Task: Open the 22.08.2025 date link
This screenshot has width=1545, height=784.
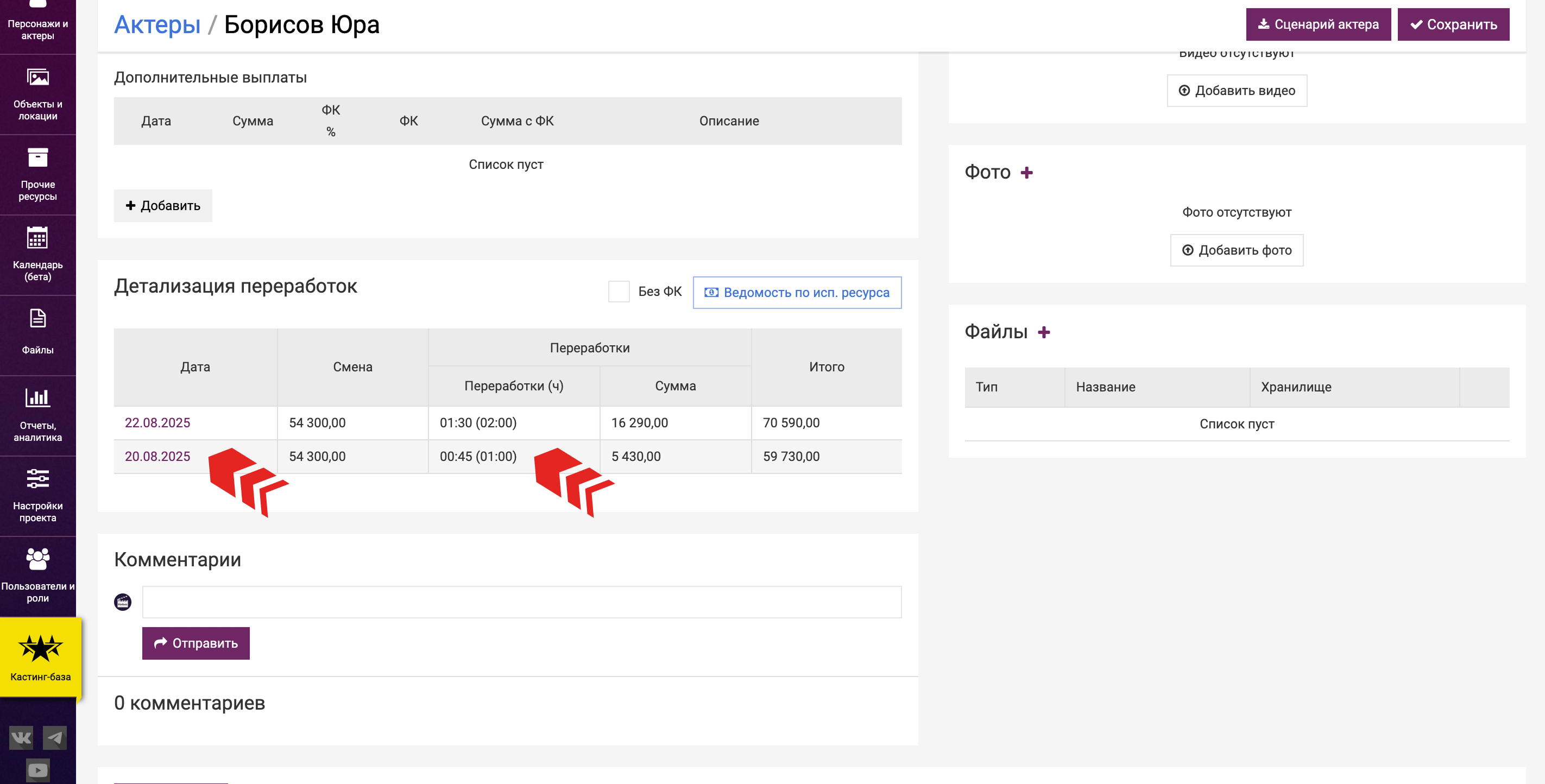Action: [157, 423]
